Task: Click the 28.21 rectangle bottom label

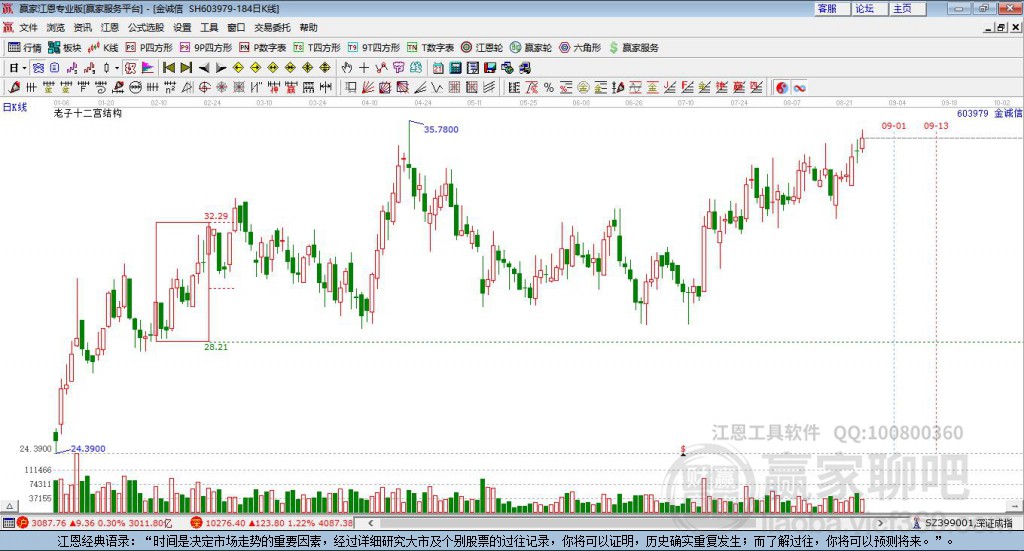Action: point(216,347)
